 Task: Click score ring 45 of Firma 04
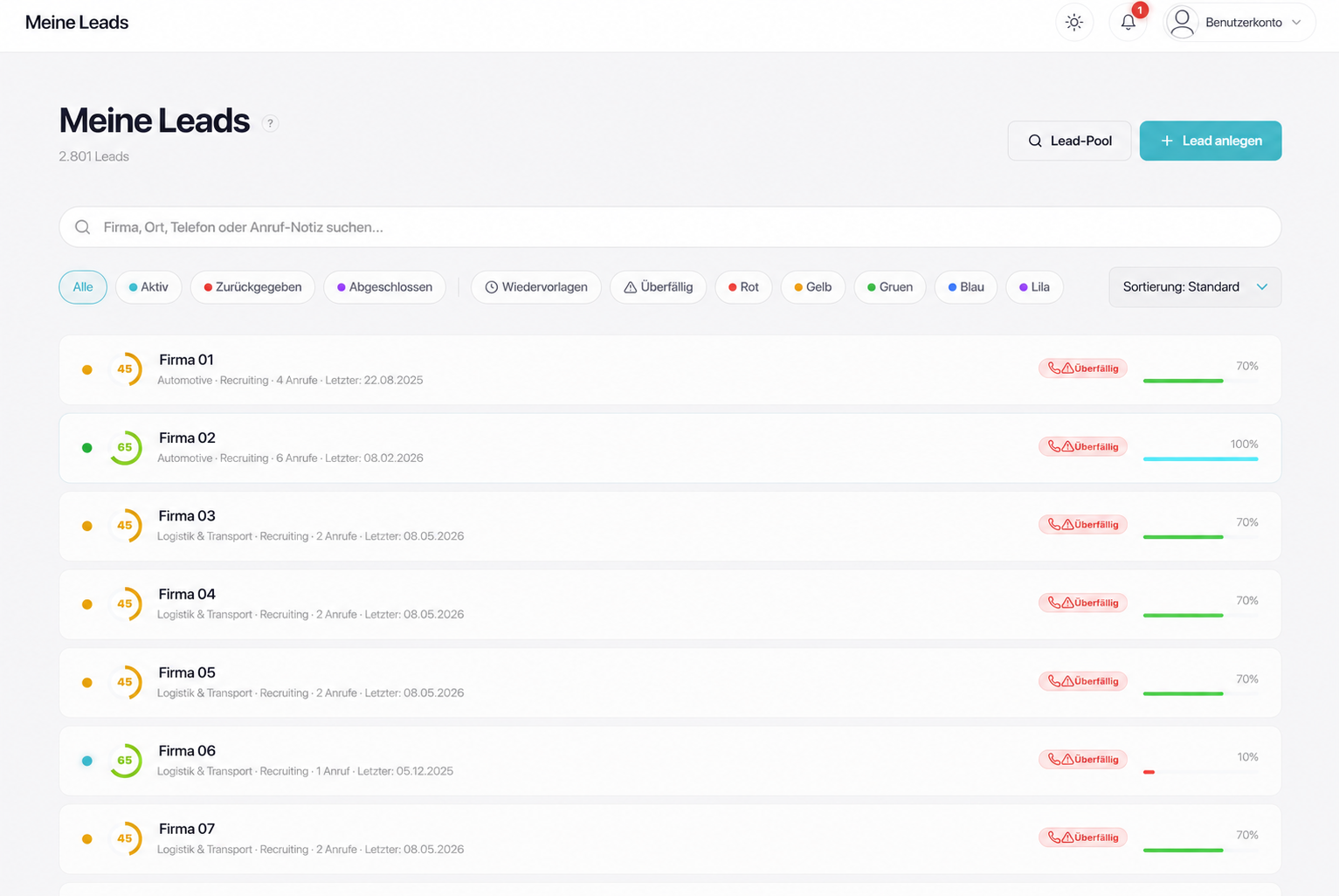(125, 603)
